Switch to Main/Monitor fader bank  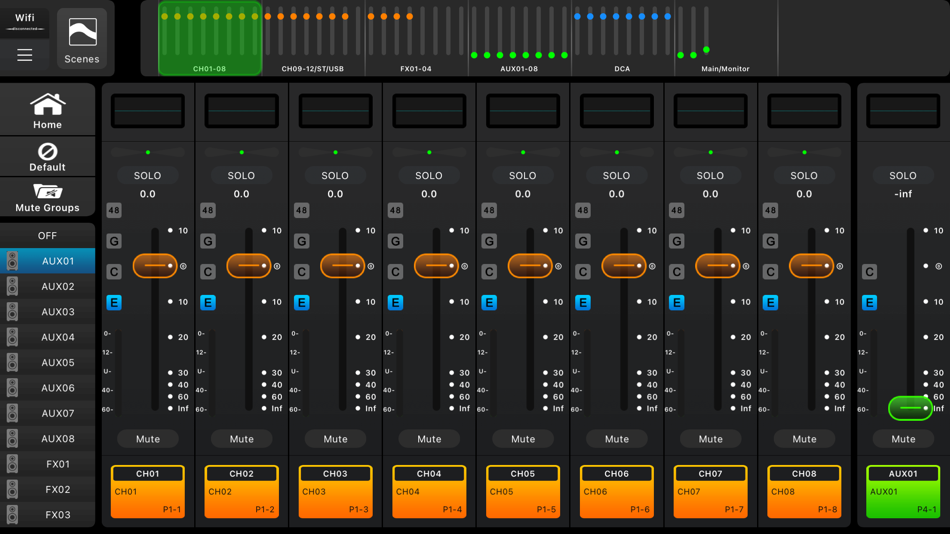(725, 38)
